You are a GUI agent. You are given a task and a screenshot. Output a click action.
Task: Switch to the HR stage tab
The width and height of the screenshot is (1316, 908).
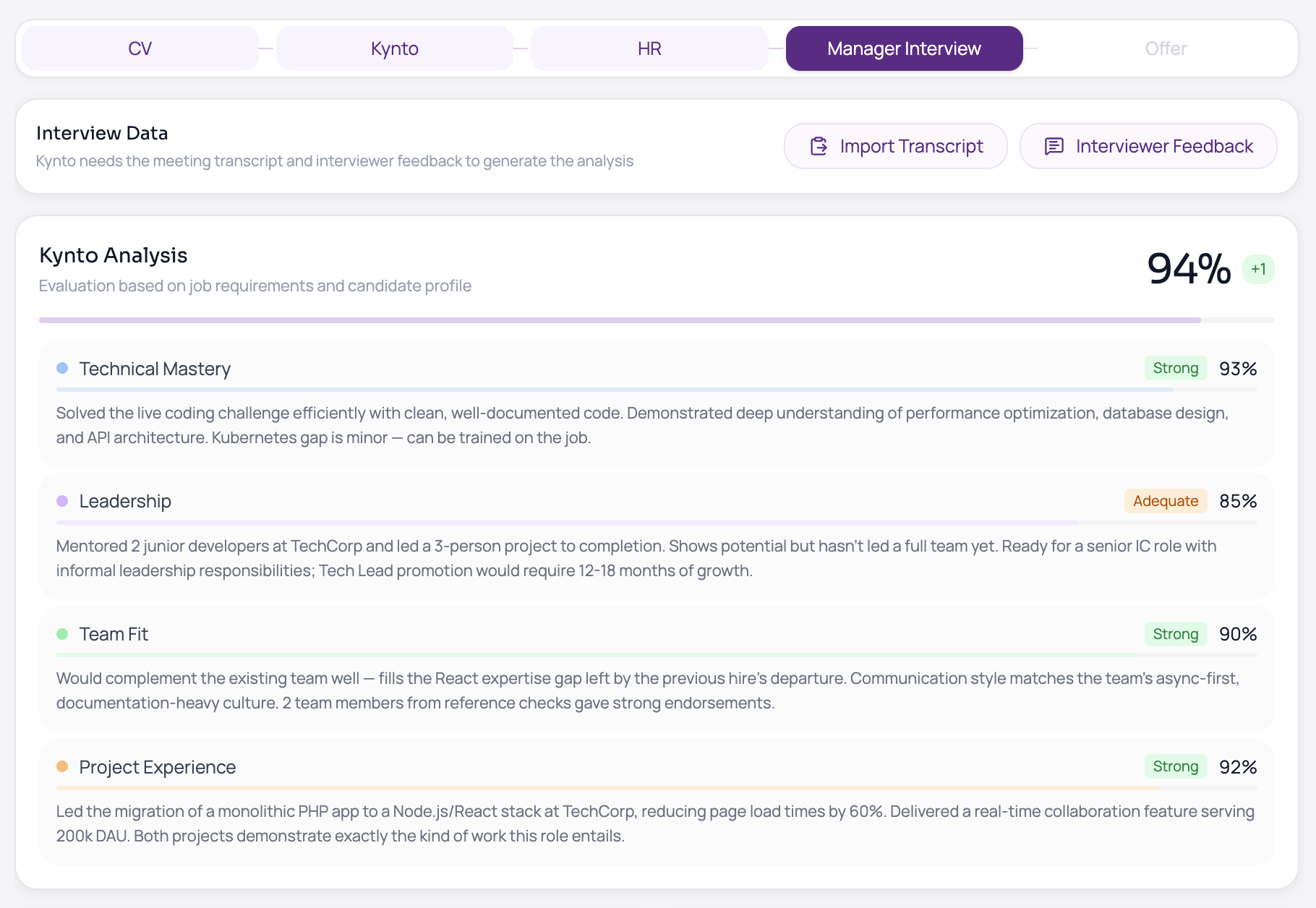[x=649, y=48]
